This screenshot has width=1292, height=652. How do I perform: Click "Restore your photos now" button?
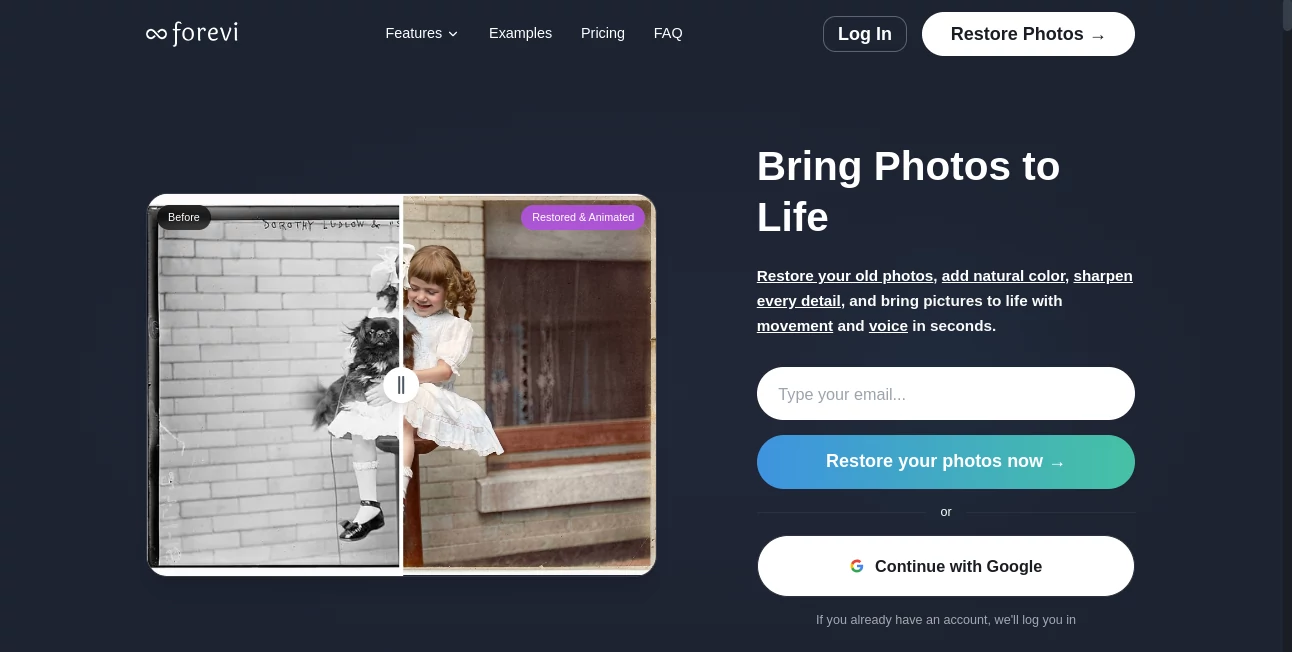pos(945,461)
